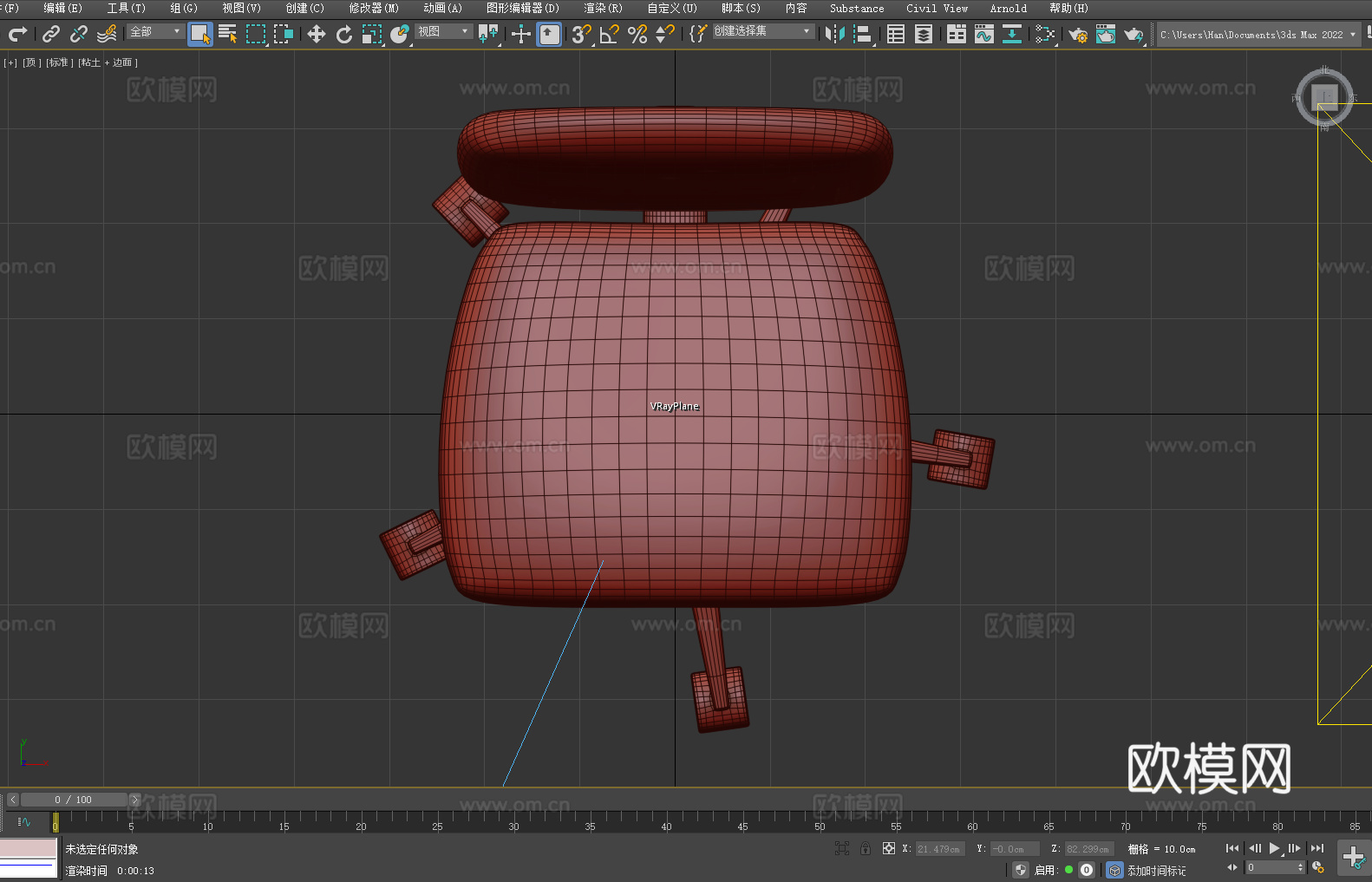Click the Mirror tool icon

[x=835, y=34]
